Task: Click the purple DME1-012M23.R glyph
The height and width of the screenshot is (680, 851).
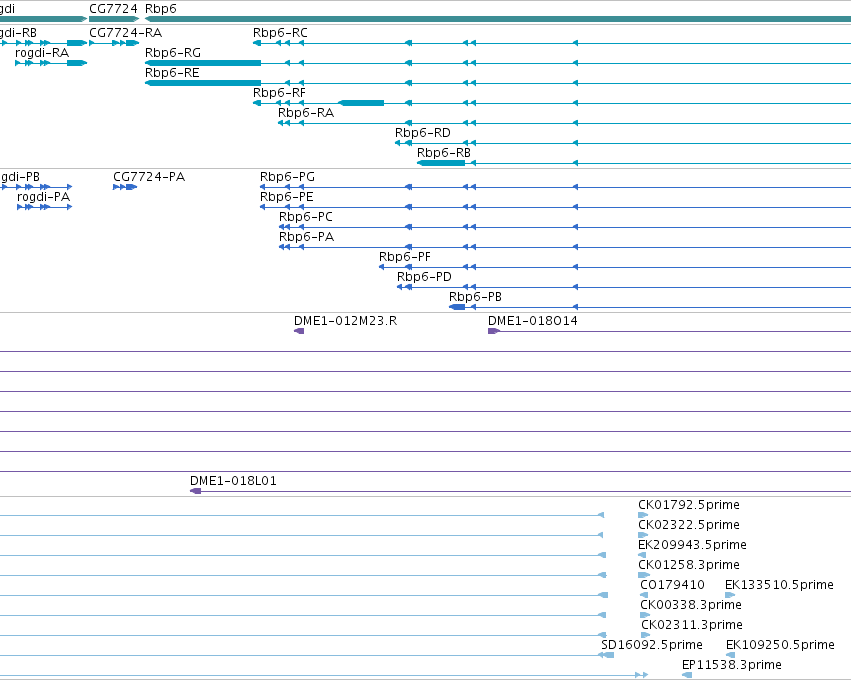Action: [x=299, y=331]
